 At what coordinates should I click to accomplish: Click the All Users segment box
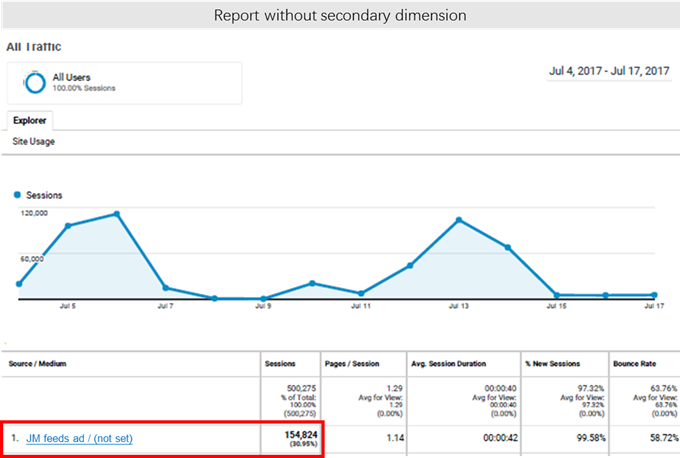(124, 83)
